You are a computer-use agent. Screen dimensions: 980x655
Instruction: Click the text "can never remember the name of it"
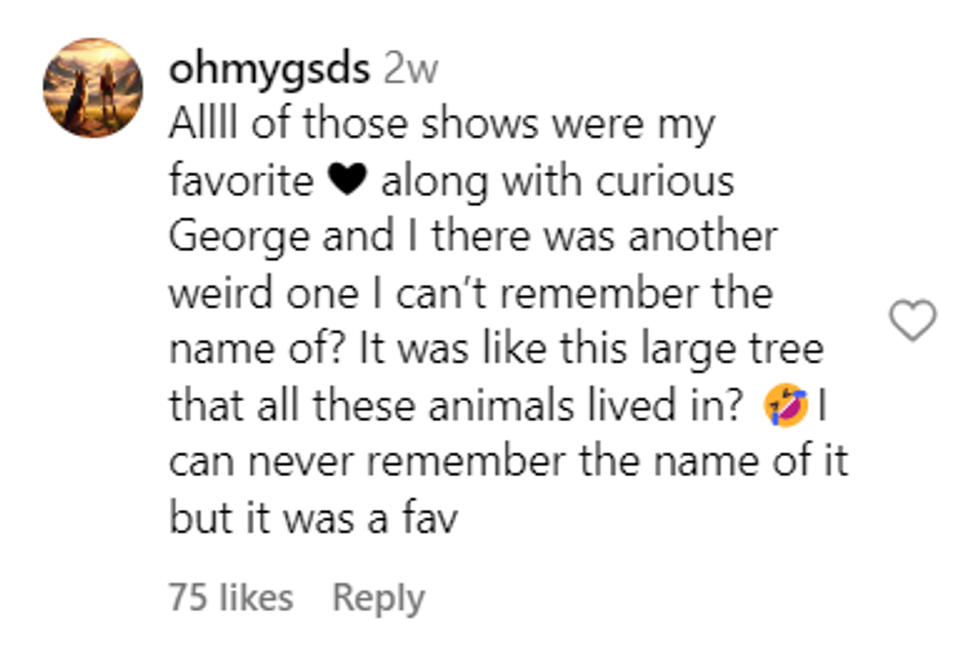(x=508, y=463)
